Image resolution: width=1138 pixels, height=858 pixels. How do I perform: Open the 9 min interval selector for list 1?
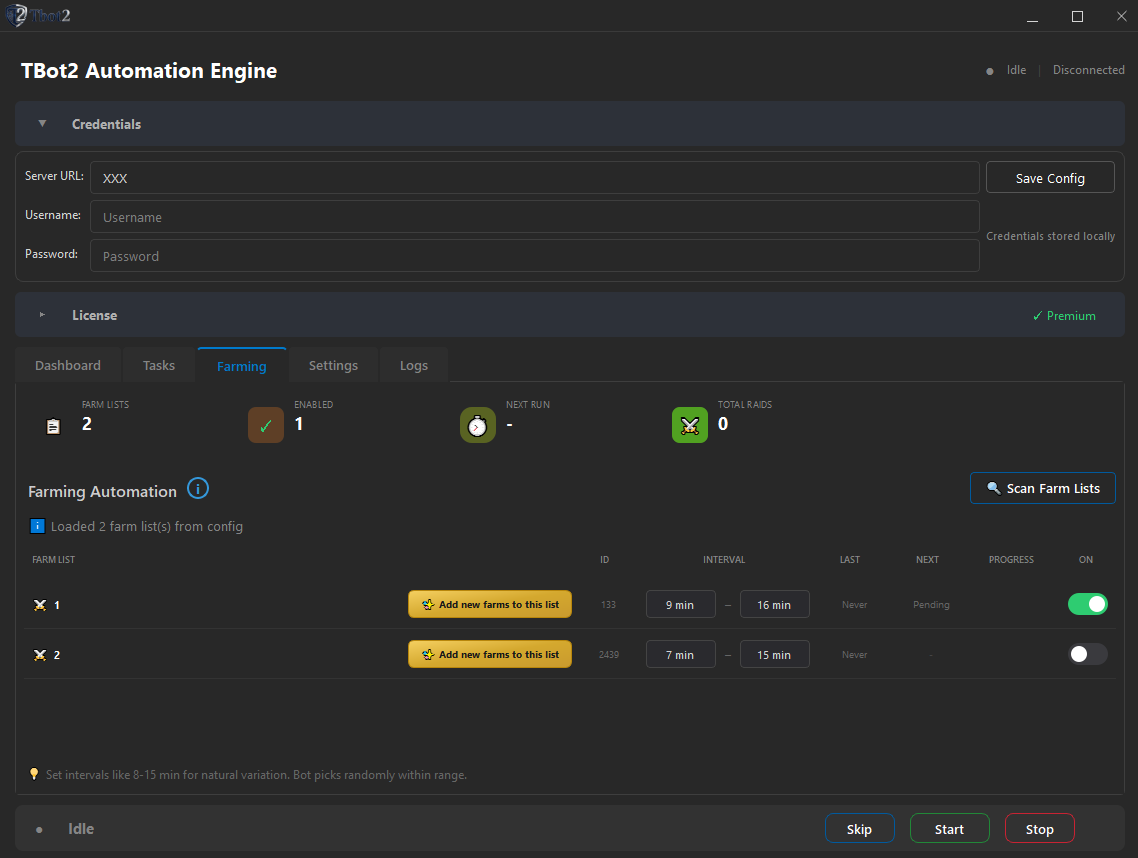pos(680,604)
